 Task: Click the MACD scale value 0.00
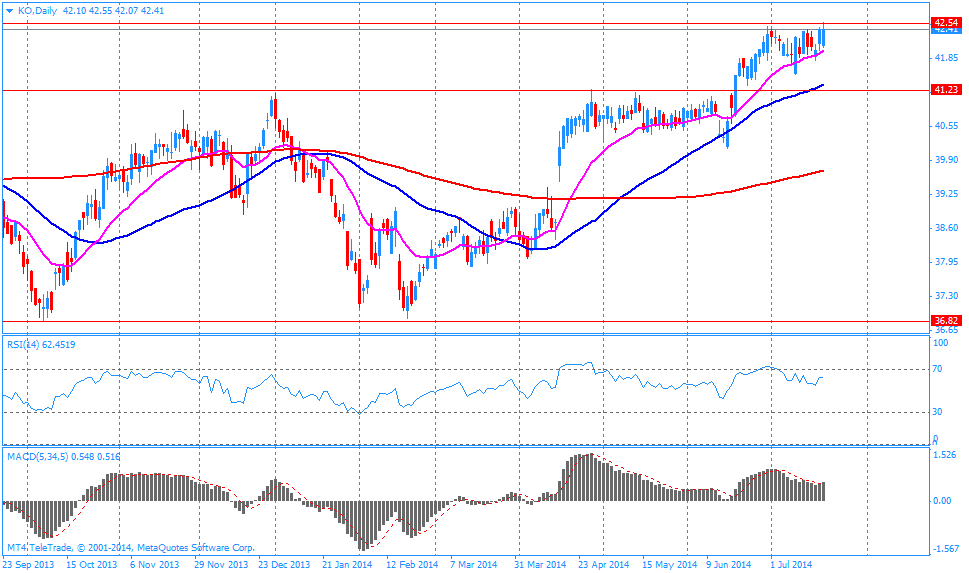[942, 500]
